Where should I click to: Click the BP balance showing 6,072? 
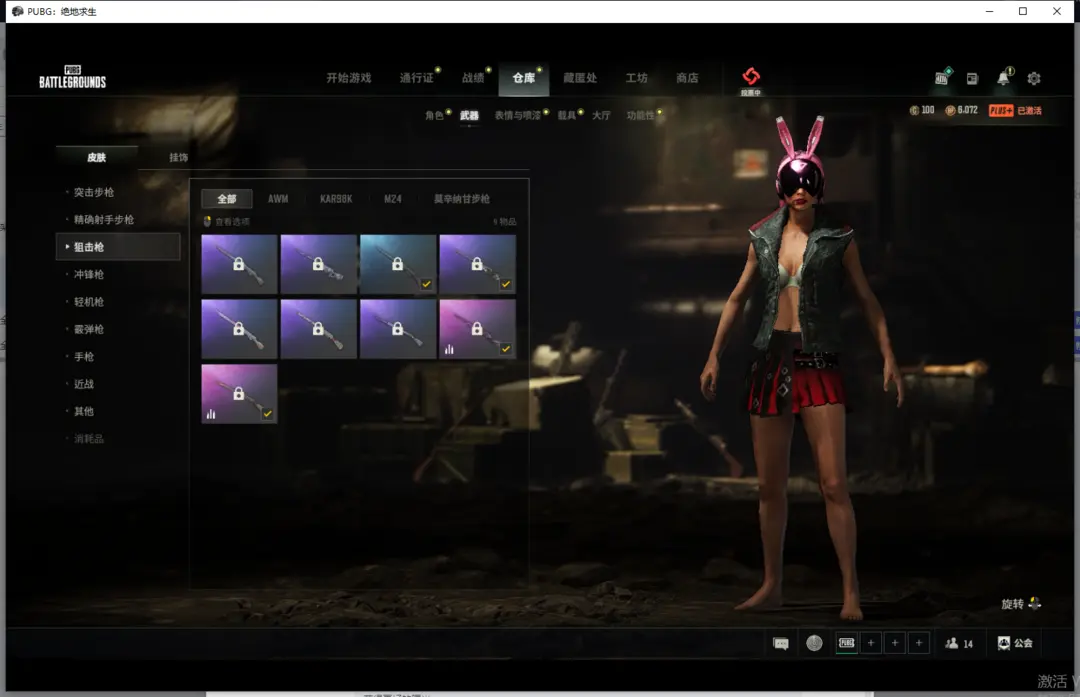coord(962,110)
